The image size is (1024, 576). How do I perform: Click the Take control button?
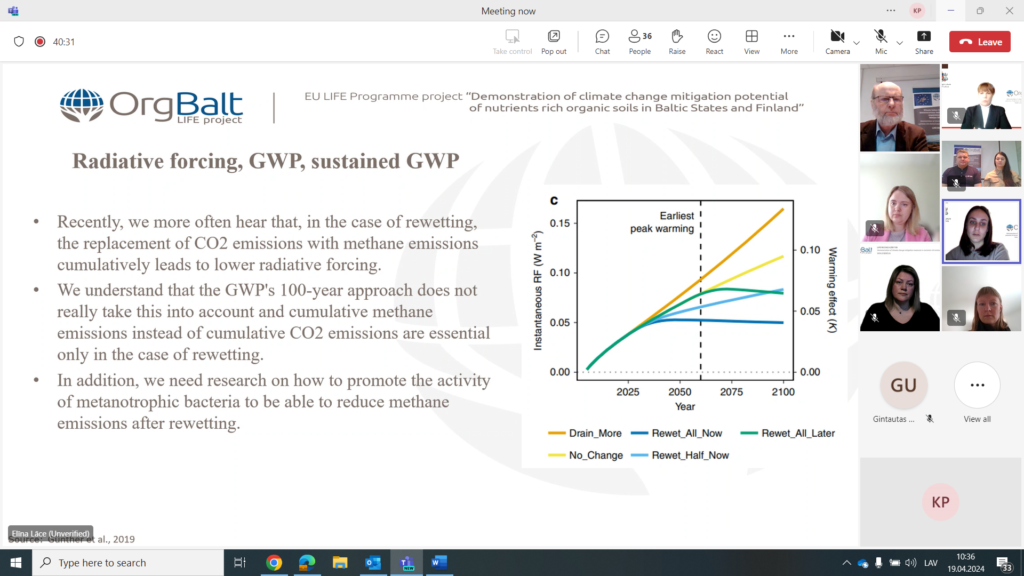coord(512,42)
